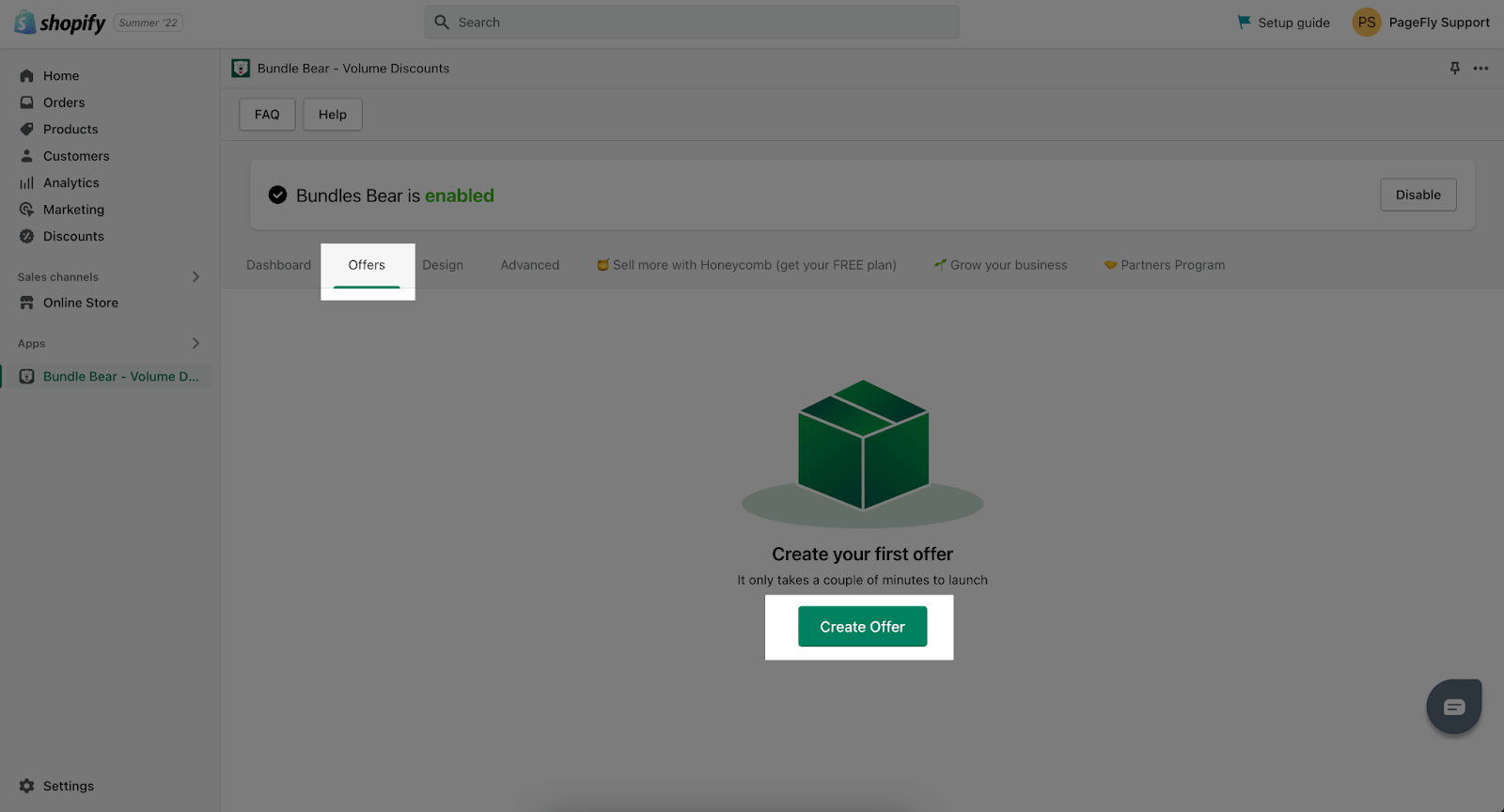1504x812 pixels.
Task: Click the Apps section label
Action: tap(31, 344)
